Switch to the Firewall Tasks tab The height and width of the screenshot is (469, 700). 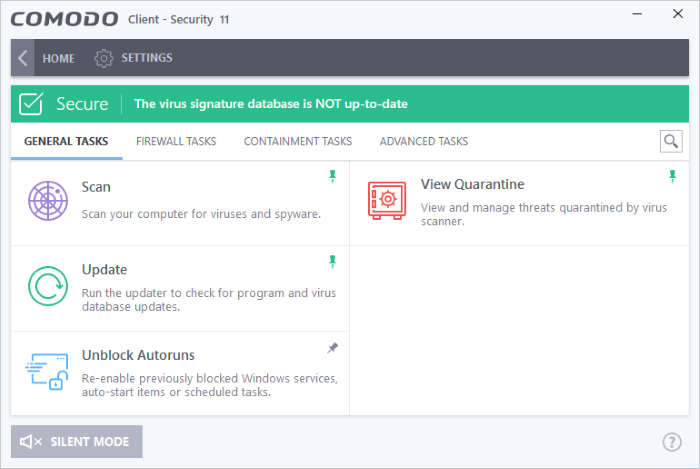tap(176, 142)
